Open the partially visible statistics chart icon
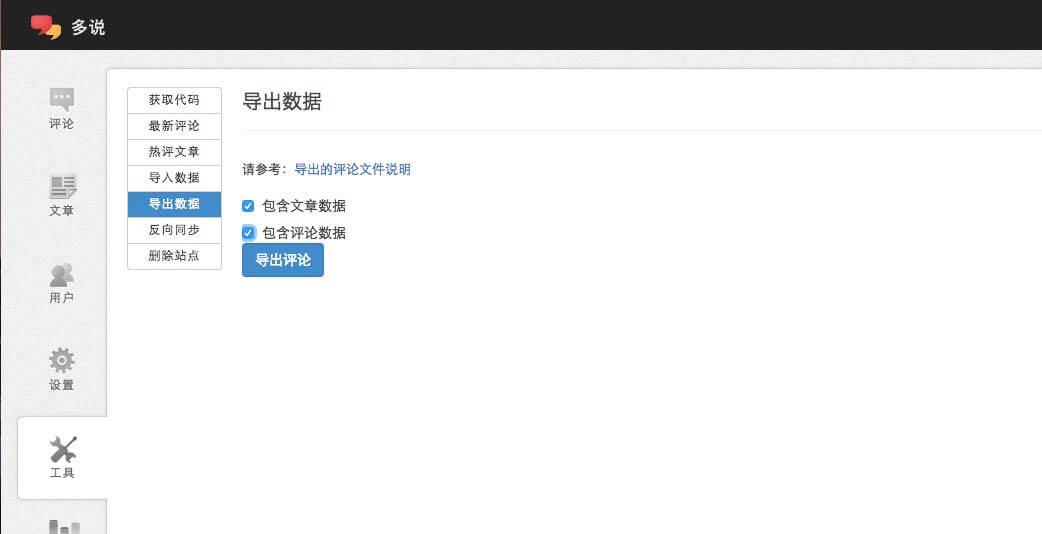The width and height of the screenshot is (1042, 534). (x=64, y=527)
